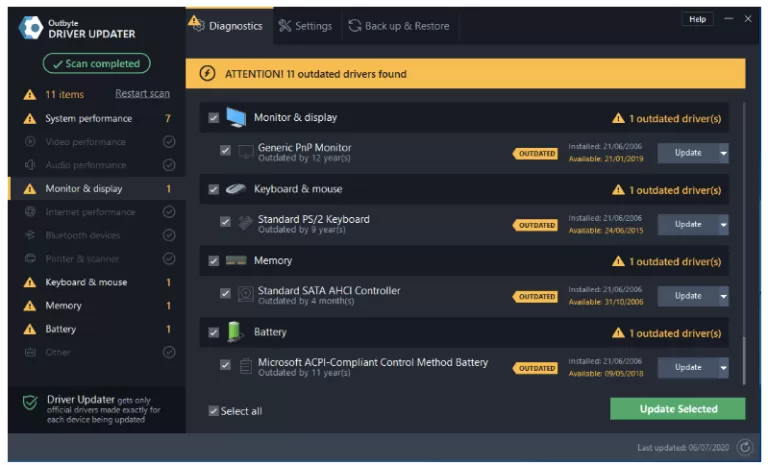Click the warning icon beside 11 items
The width and height of the screenshot is (768, 465).
click(30, 95)
